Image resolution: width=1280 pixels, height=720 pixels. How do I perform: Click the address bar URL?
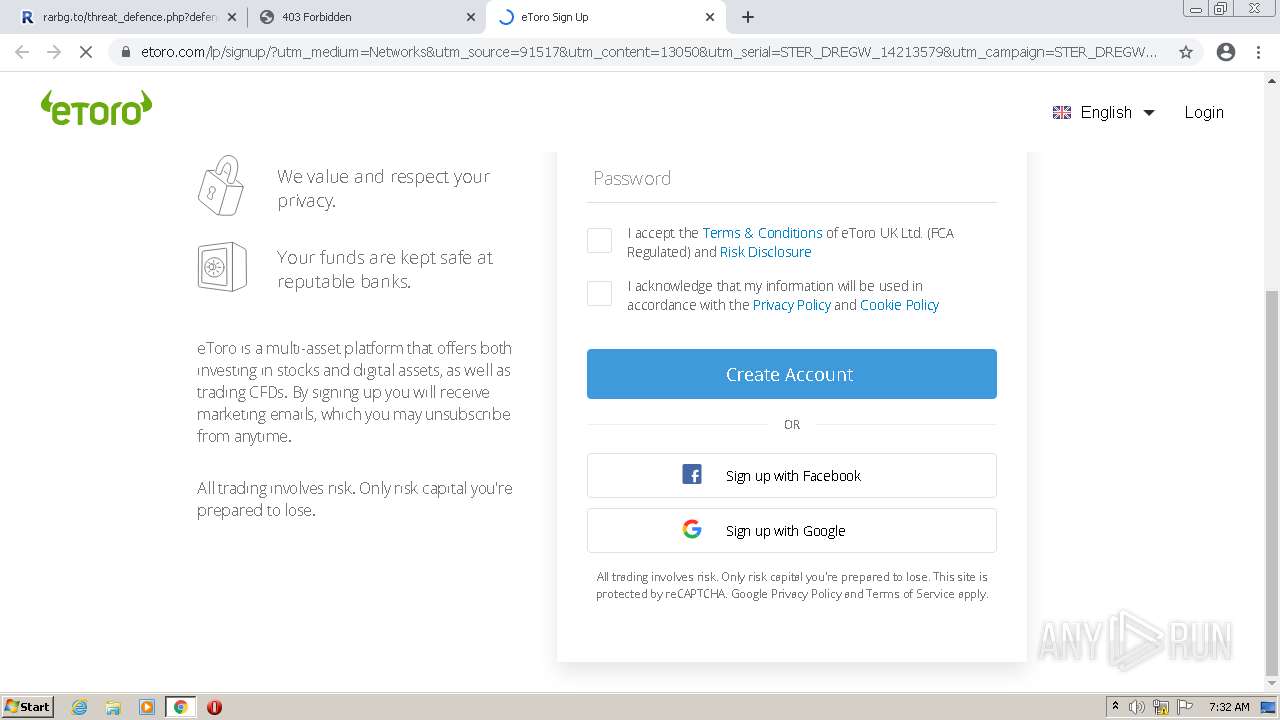pyautogui.click(x=649, y=52)
